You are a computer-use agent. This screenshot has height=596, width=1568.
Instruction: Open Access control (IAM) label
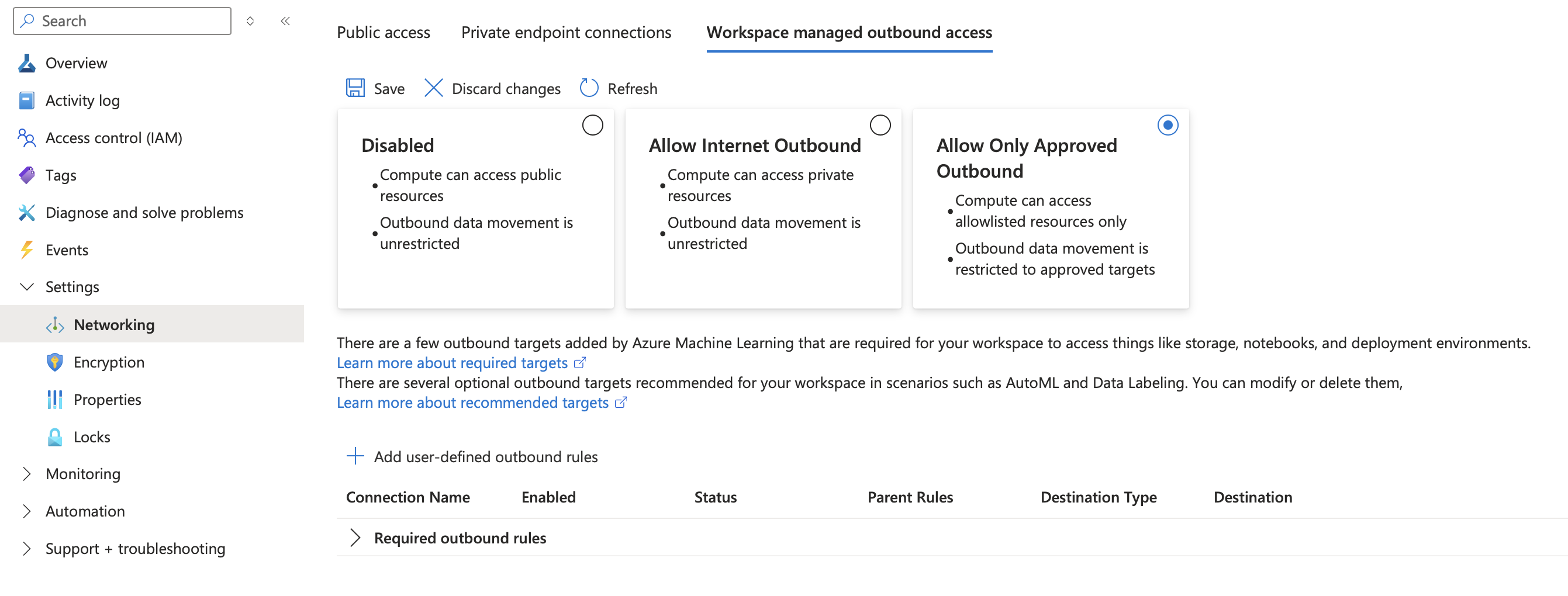coord(114,138)
